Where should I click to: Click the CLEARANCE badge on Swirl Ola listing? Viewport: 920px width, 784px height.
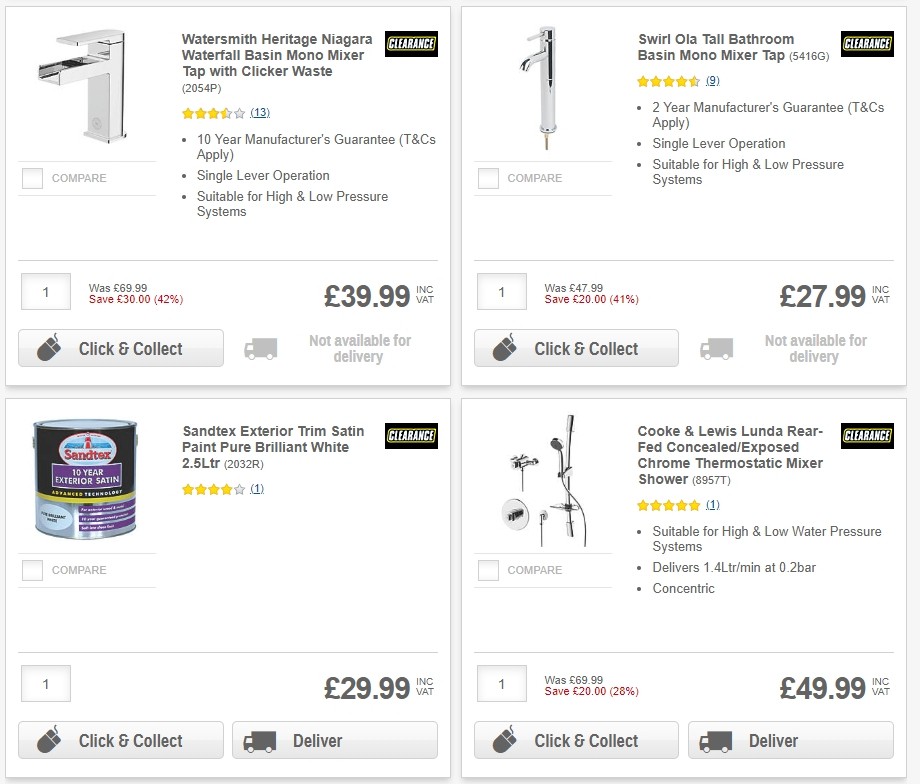(867, 44)
